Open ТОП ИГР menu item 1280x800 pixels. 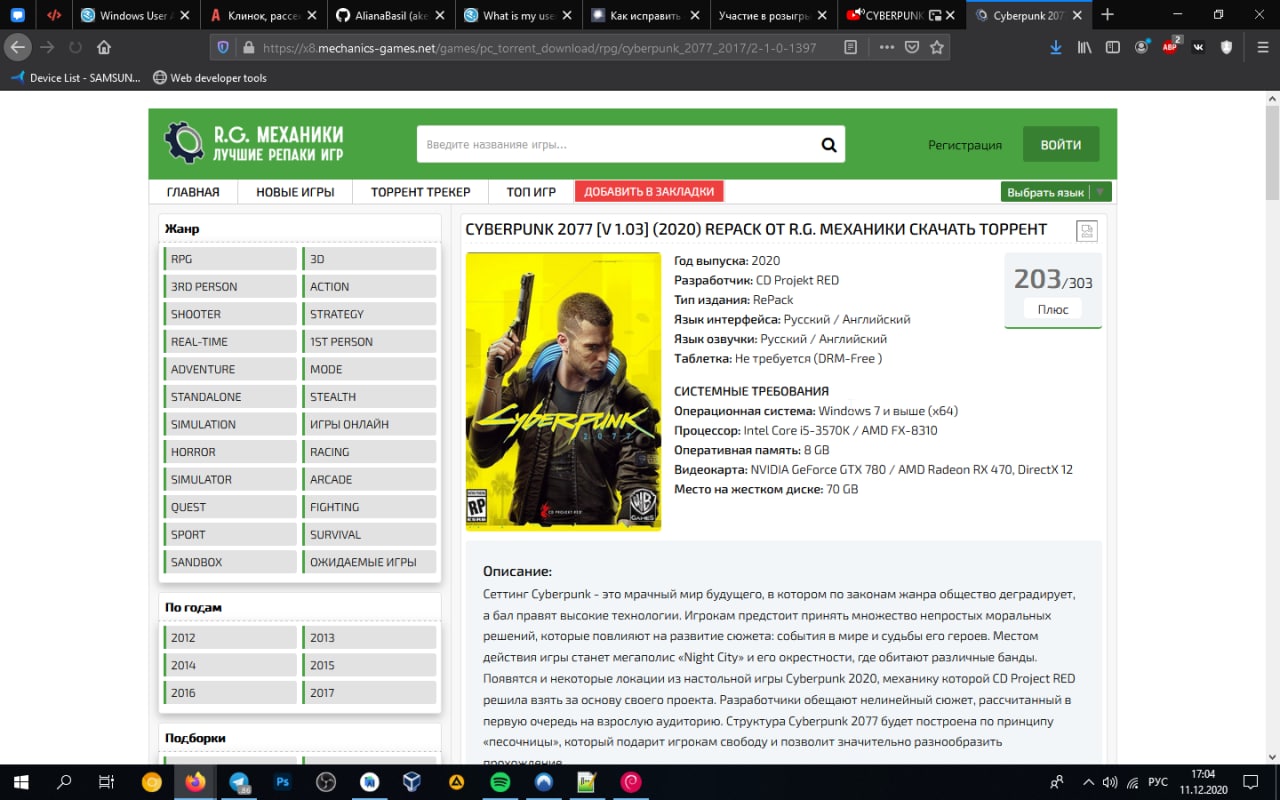531,192
